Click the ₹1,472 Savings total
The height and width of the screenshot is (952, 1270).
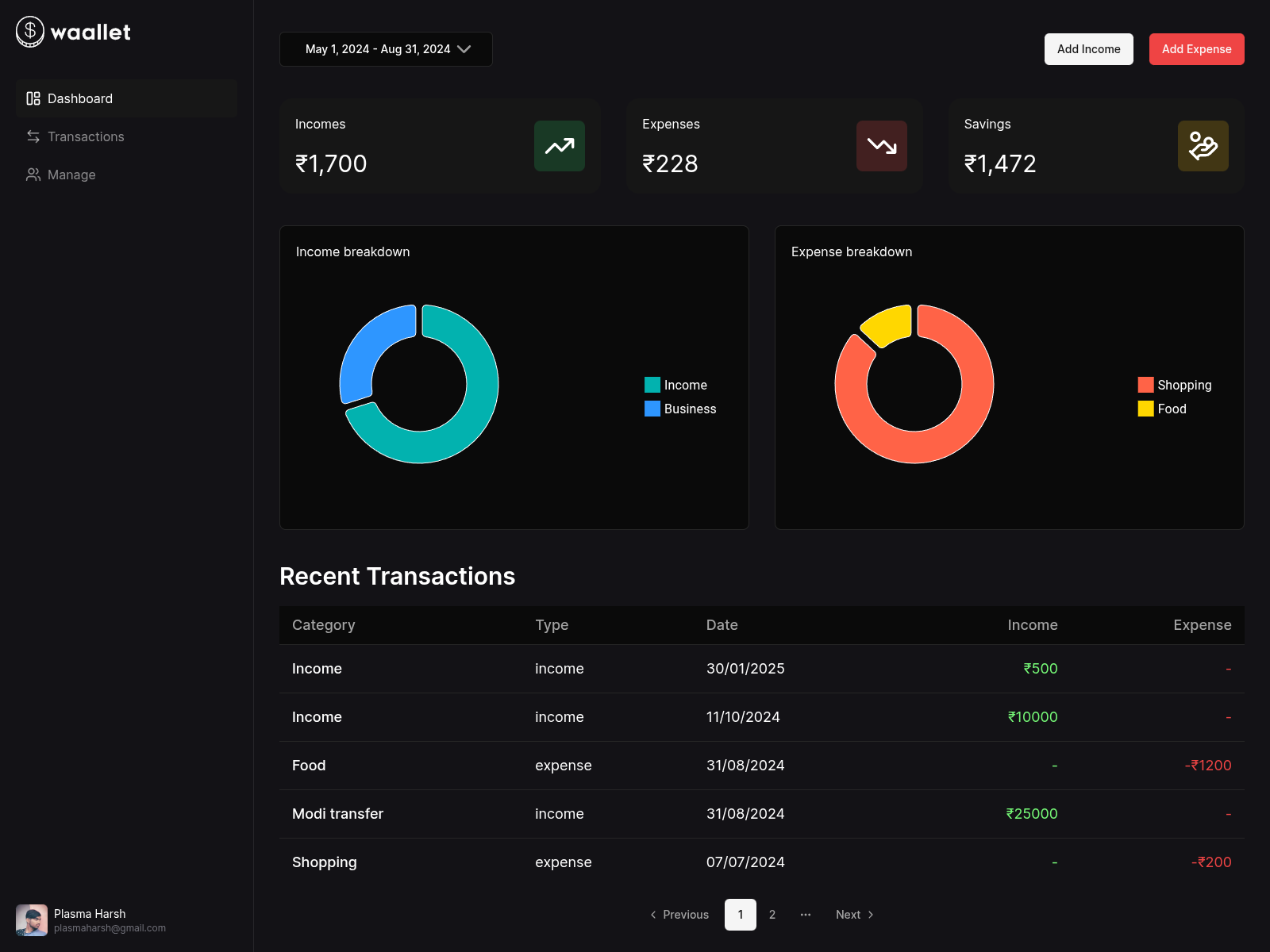1000,163
